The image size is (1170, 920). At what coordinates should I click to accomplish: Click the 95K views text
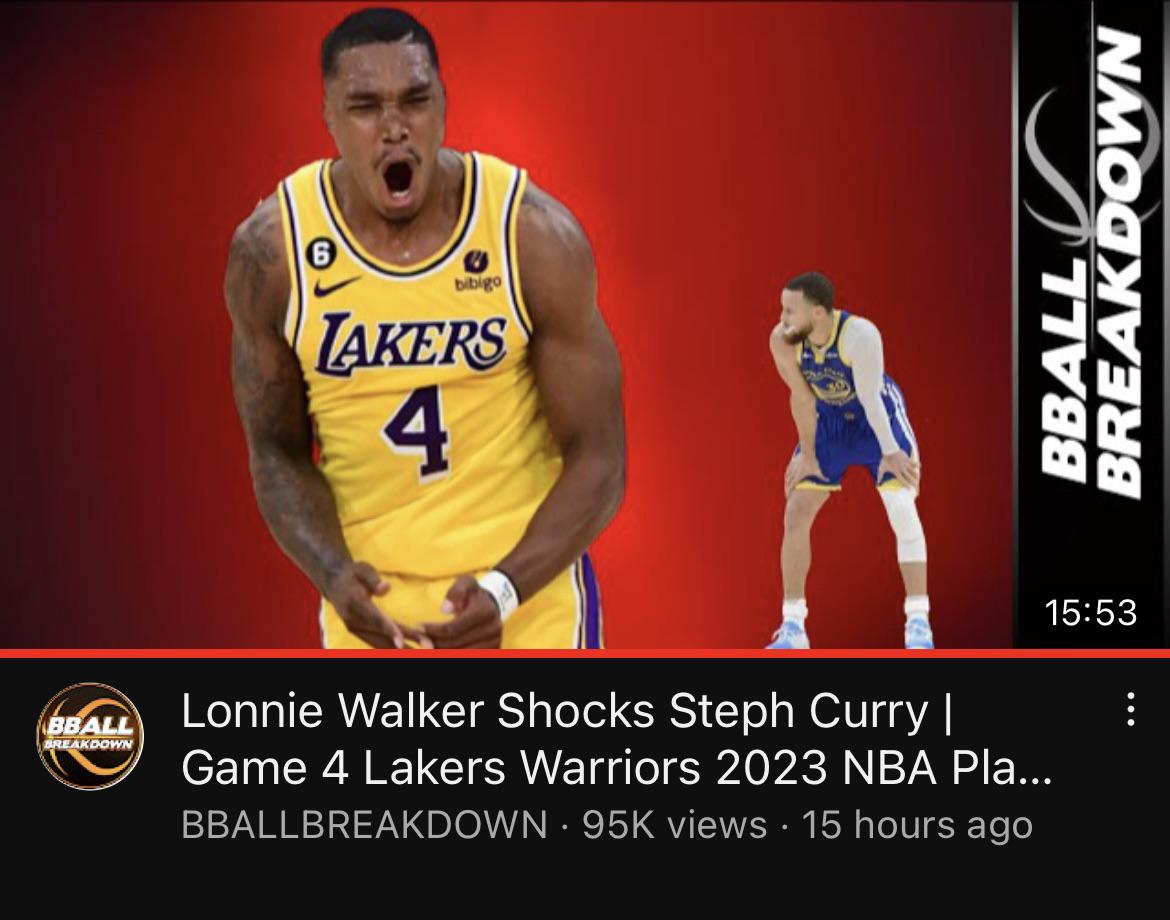(675, 825)
